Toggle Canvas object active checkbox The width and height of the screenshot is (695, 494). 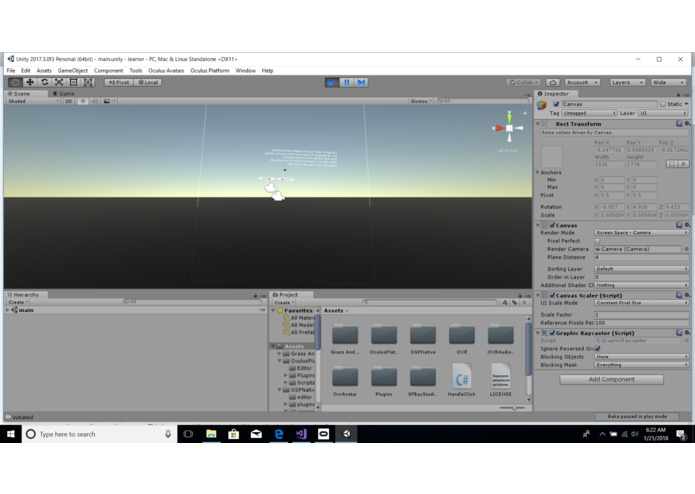[x=556, y=104]
